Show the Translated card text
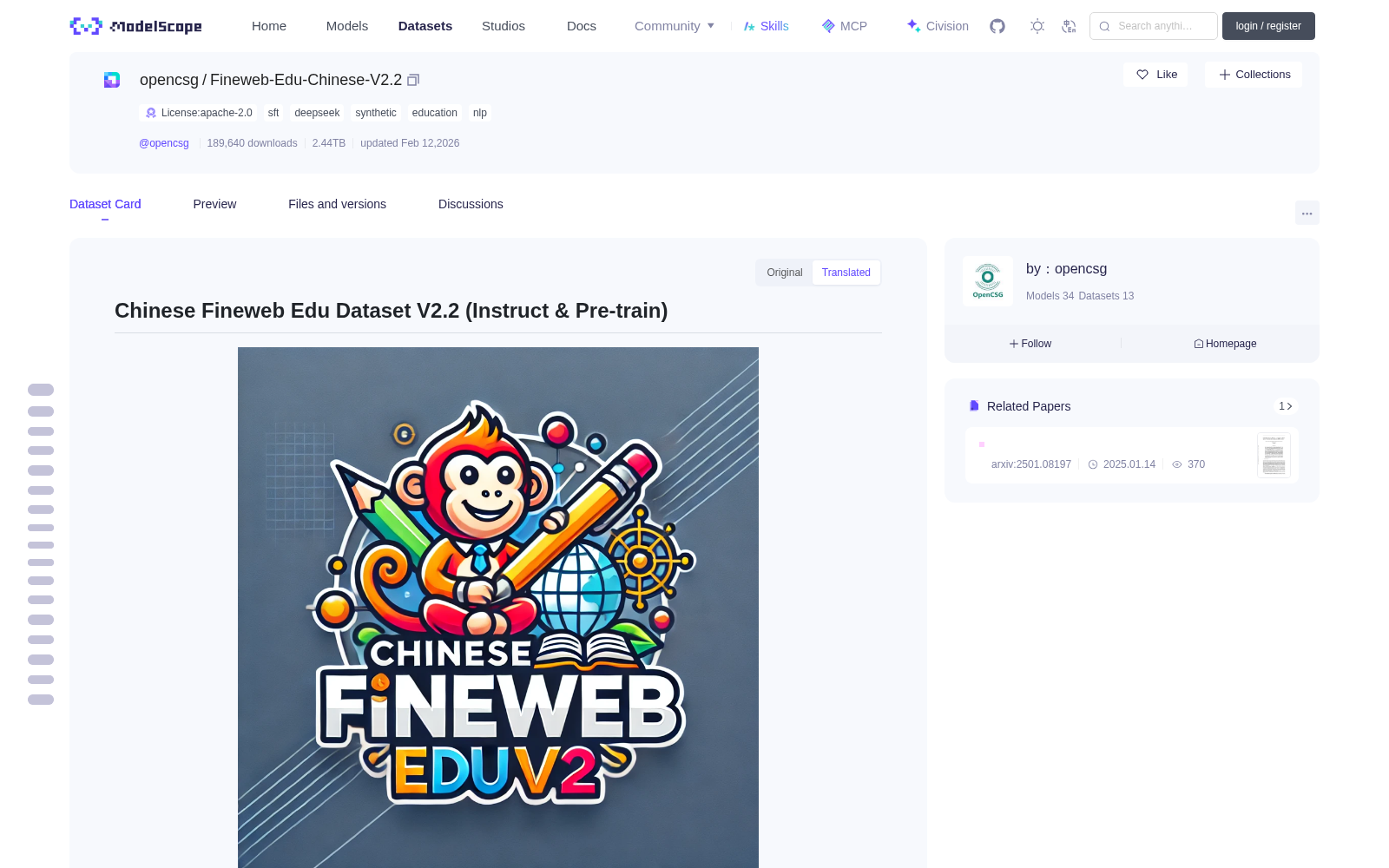 click(846, 273)
